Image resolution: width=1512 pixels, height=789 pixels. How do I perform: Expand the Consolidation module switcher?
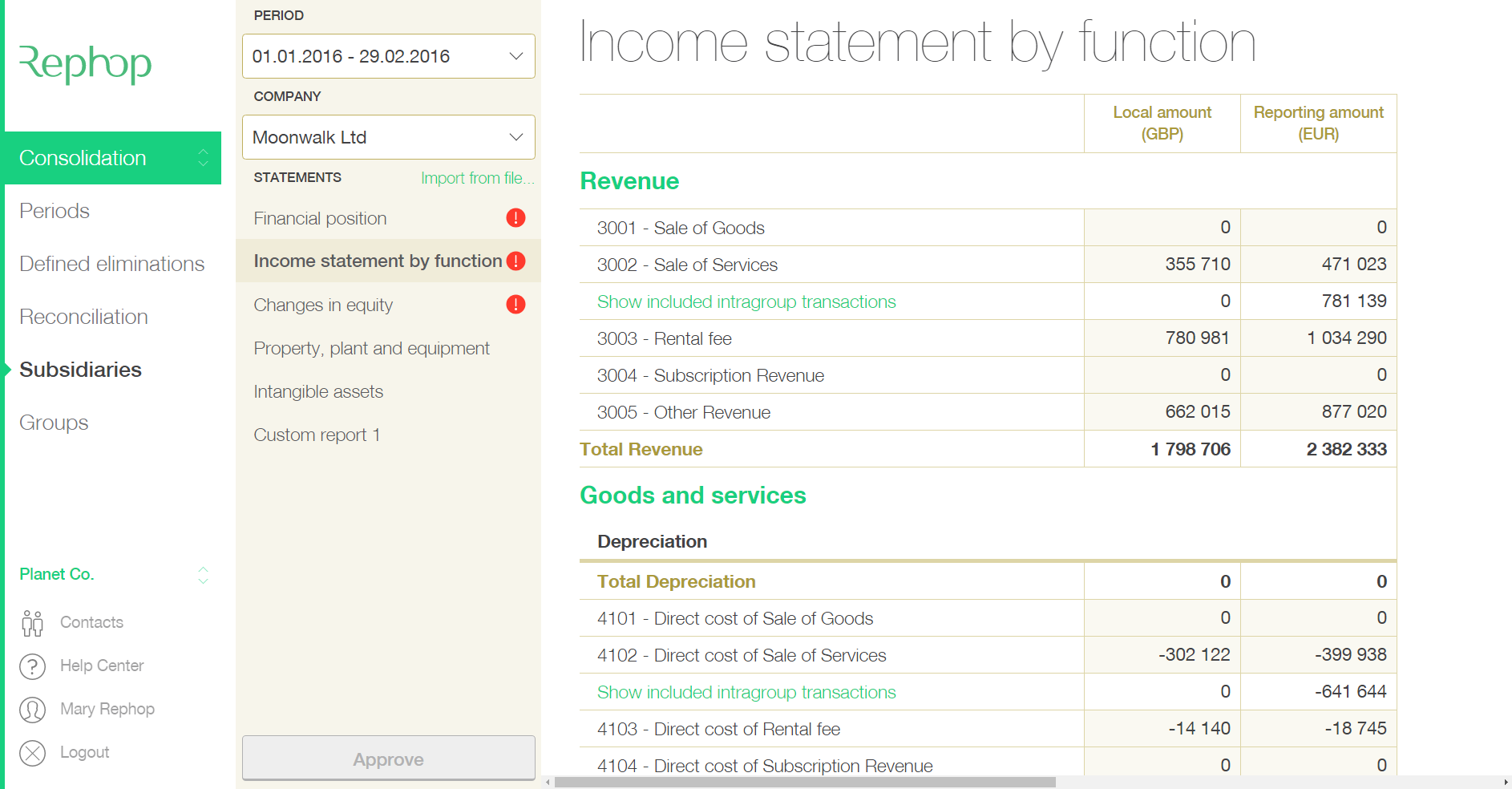point(203,158)
